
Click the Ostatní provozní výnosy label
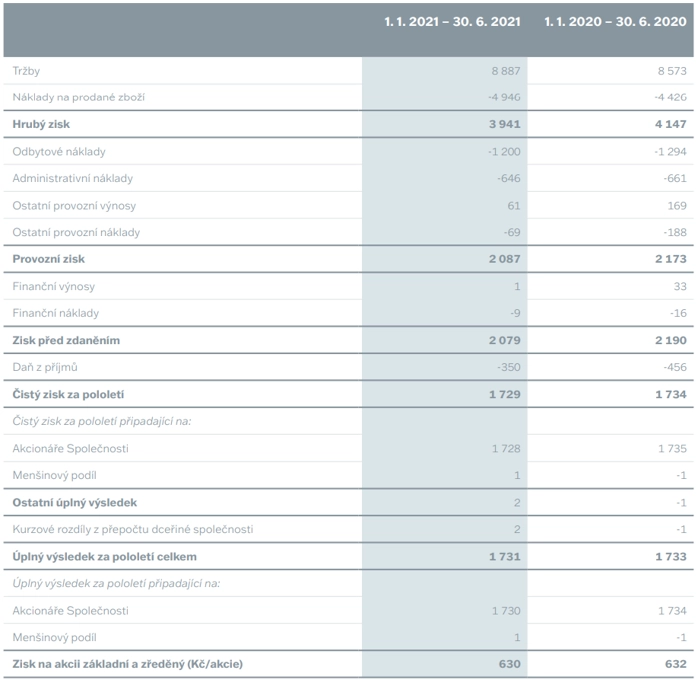pos(74,206)
